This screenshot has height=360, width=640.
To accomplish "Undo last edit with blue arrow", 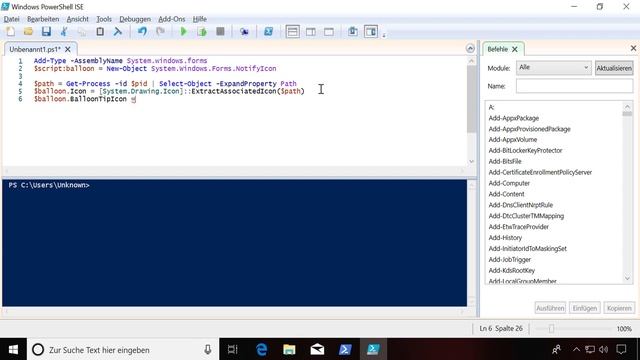I will [x=142, y=31].
